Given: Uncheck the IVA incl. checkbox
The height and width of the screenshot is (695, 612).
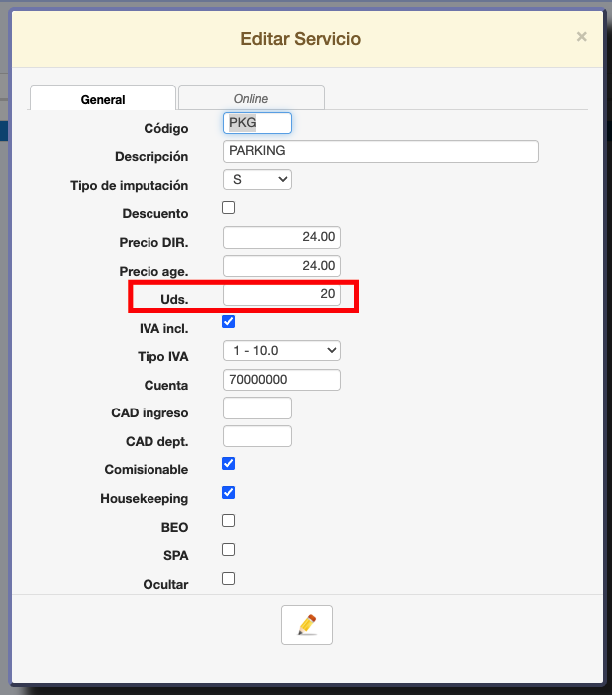Looking at the screenshot, I should point(228,322).
